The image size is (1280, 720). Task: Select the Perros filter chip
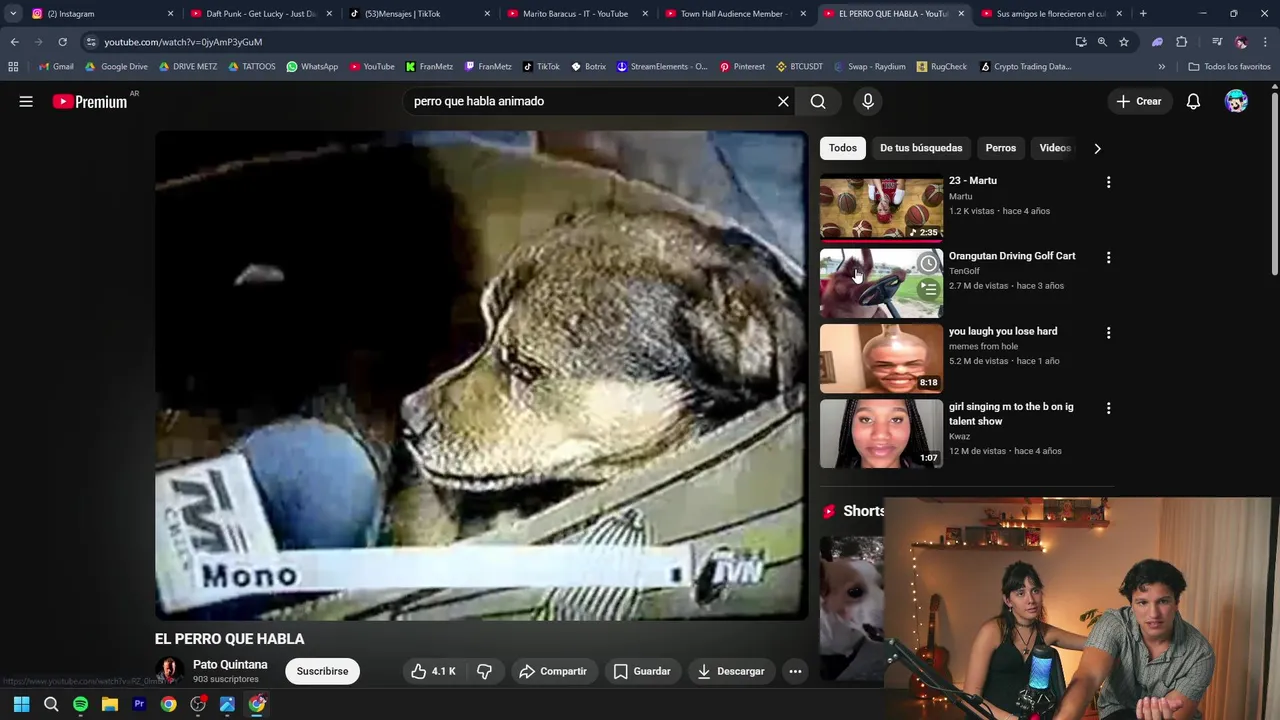coord(1000,148)
